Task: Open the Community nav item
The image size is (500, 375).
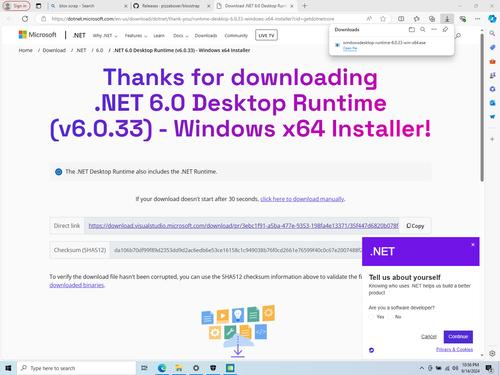Action: (236, 35)
